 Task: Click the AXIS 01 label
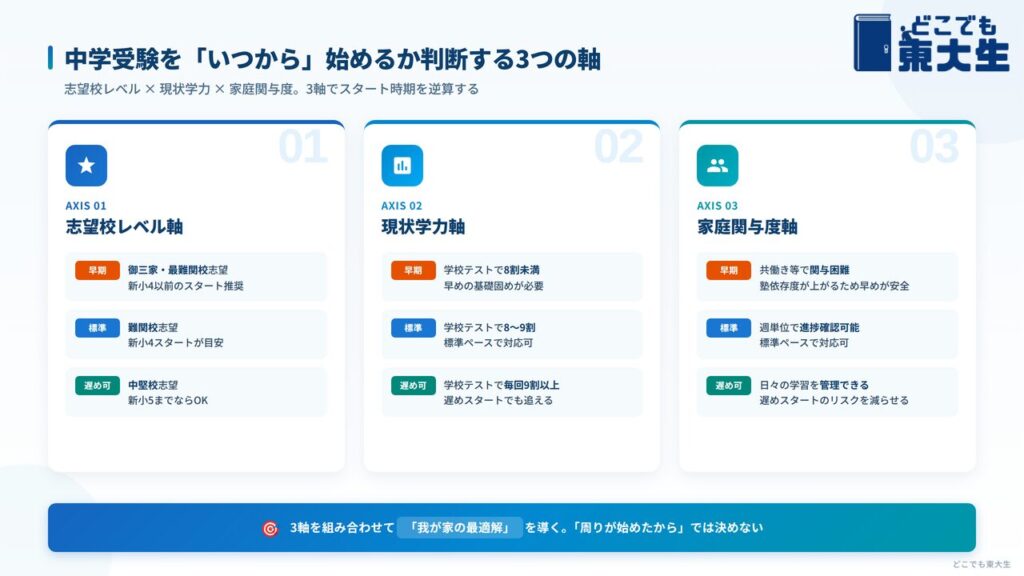86,206
